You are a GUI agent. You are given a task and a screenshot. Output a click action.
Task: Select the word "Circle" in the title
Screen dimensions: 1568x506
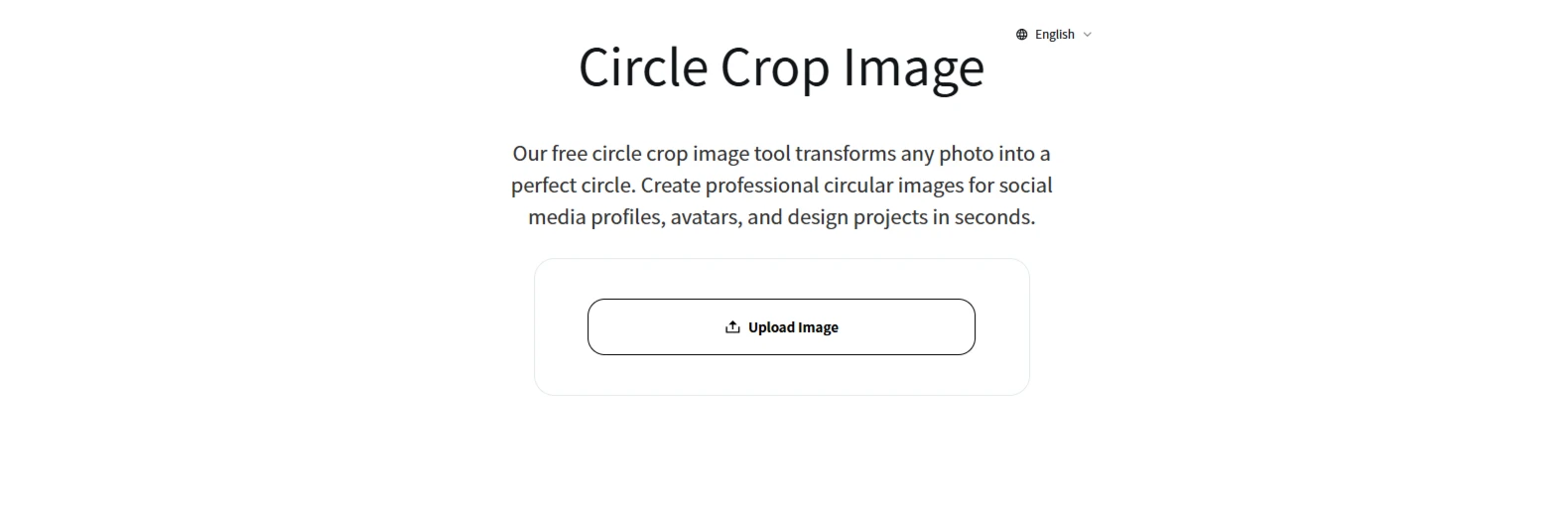pyautogui.click(x=643, y=67)
